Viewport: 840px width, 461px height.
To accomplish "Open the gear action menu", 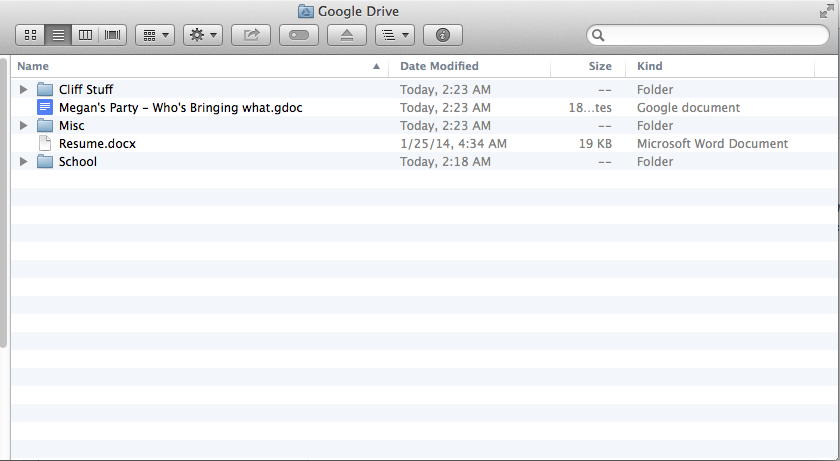I will click(x=203, y=35).
